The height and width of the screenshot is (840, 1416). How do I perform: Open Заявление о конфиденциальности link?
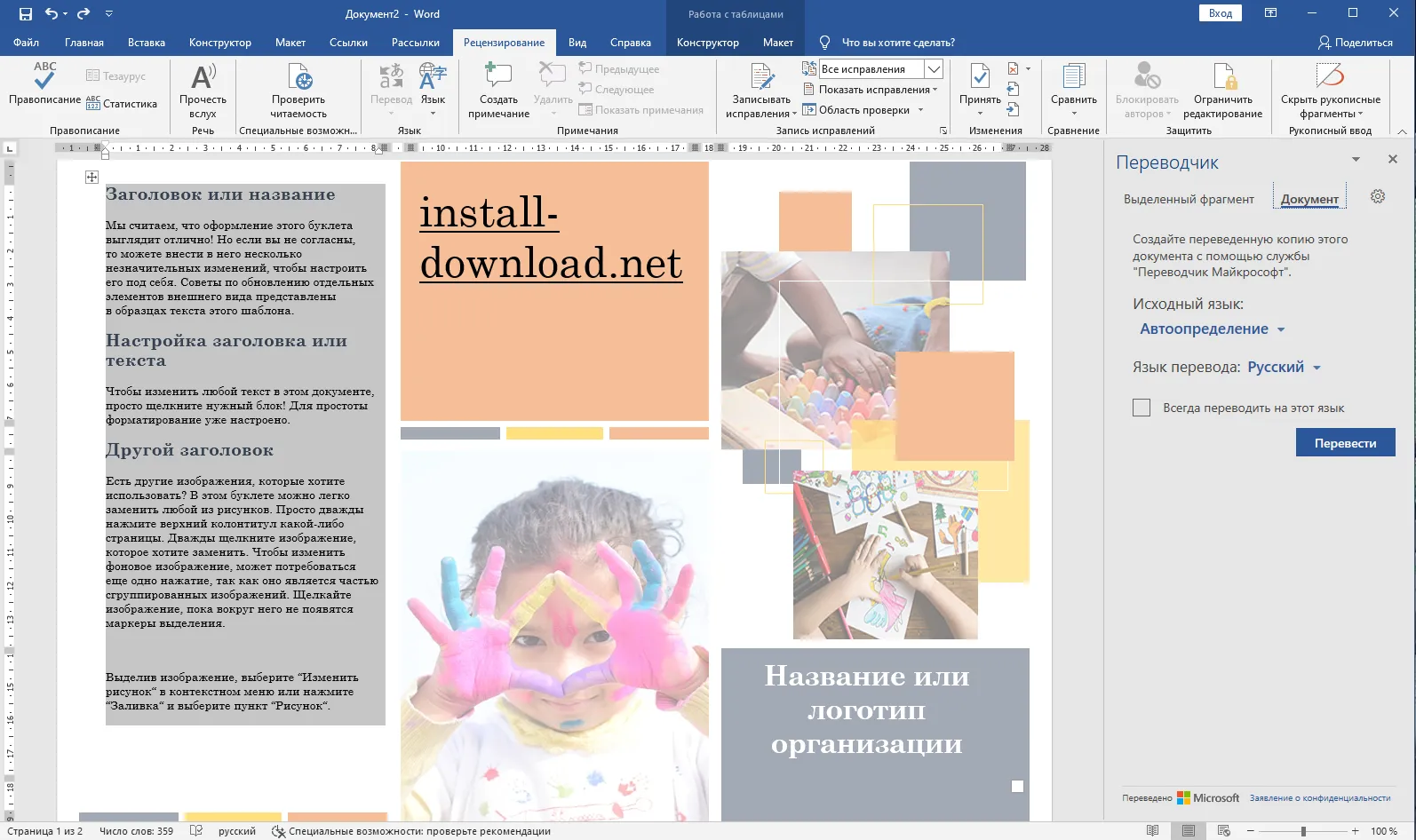point(1319,798)
